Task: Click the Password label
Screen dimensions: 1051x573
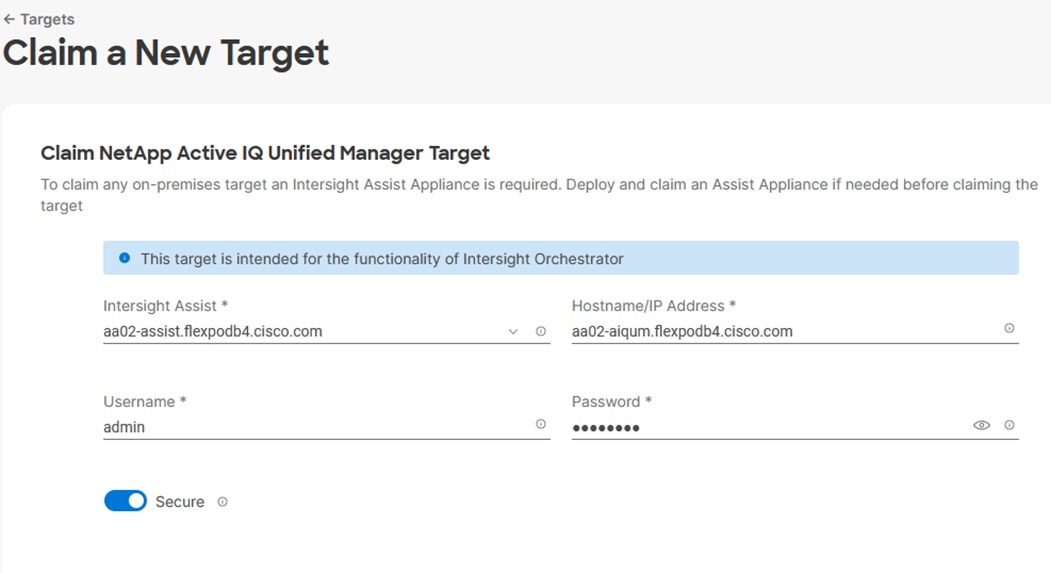Action: pyautogui.click(x=611, y=401)
